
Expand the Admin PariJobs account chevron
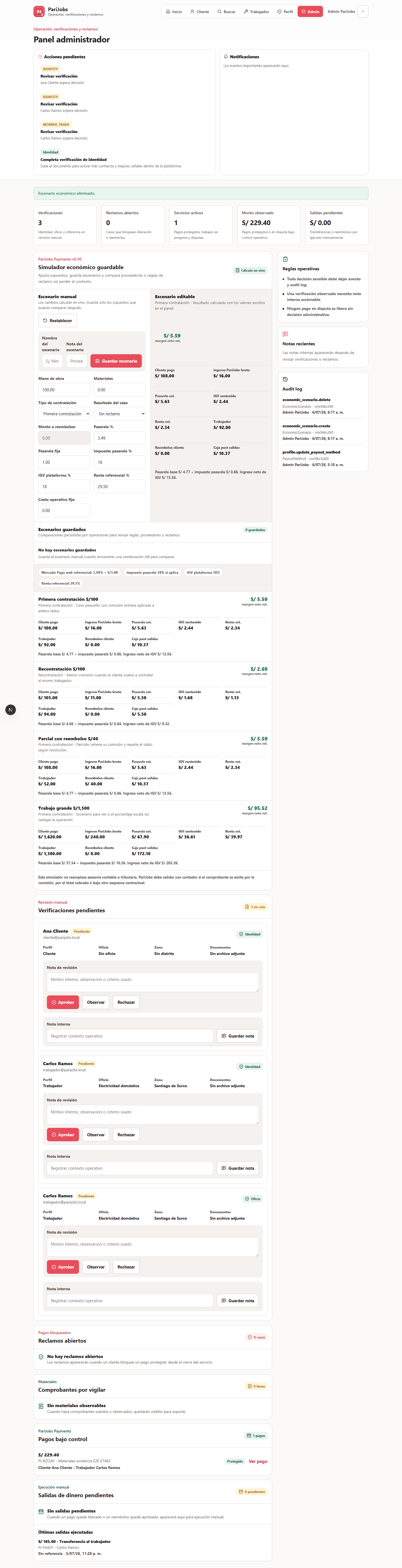363,11
